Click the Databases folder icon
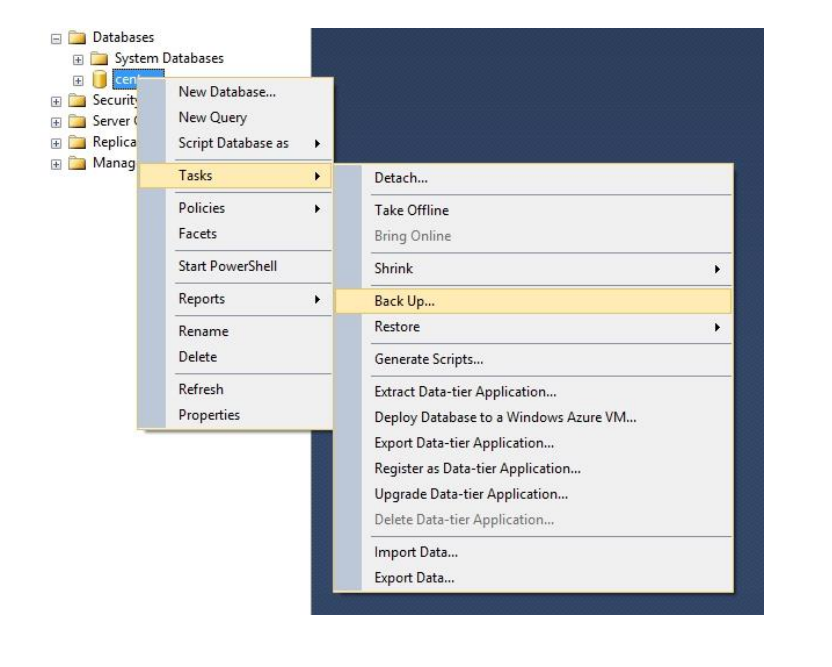 coord(77,38)
